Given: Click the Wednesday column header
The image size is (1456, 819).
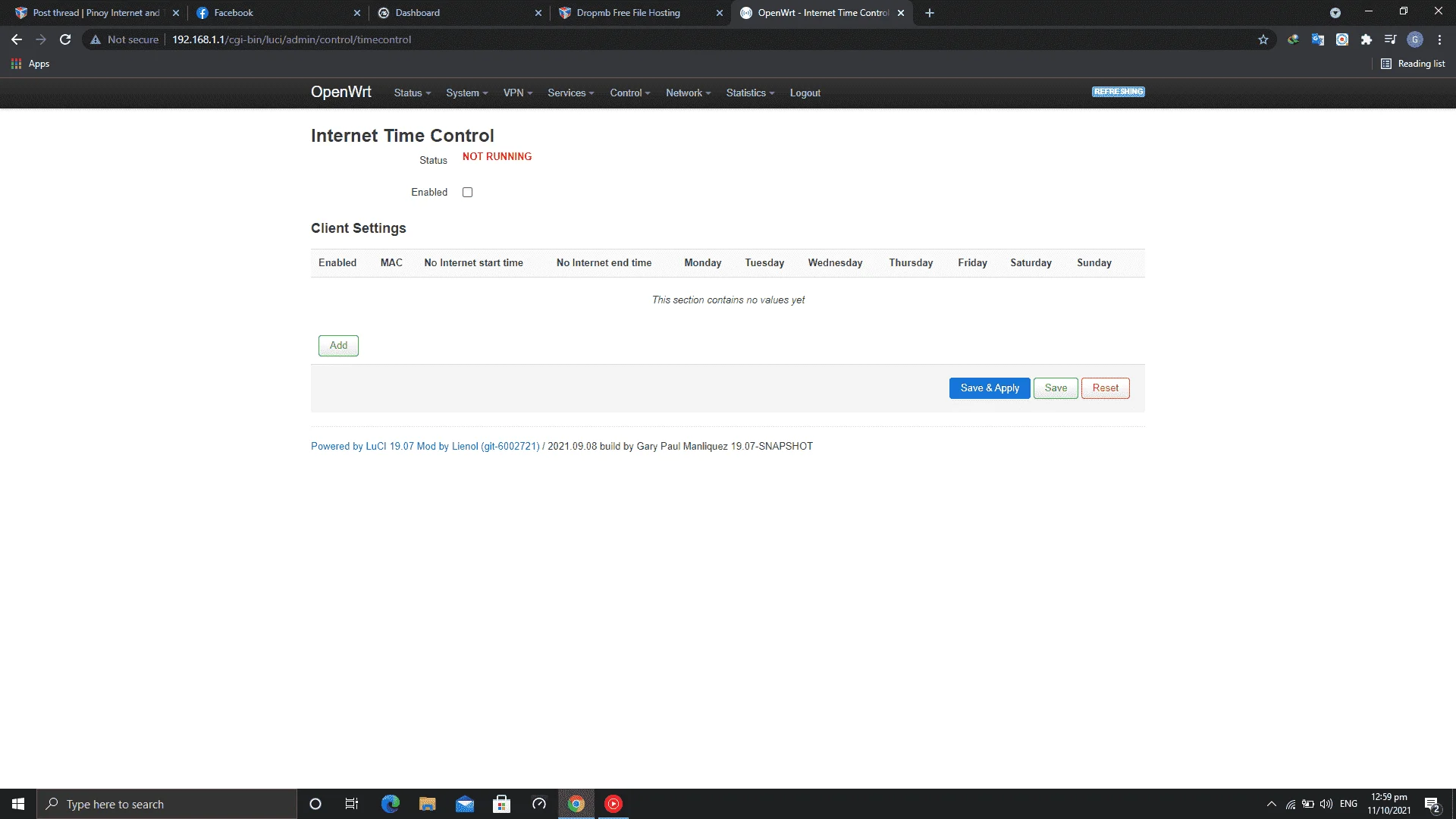Looking at the screenshot, I should [835, 262].
